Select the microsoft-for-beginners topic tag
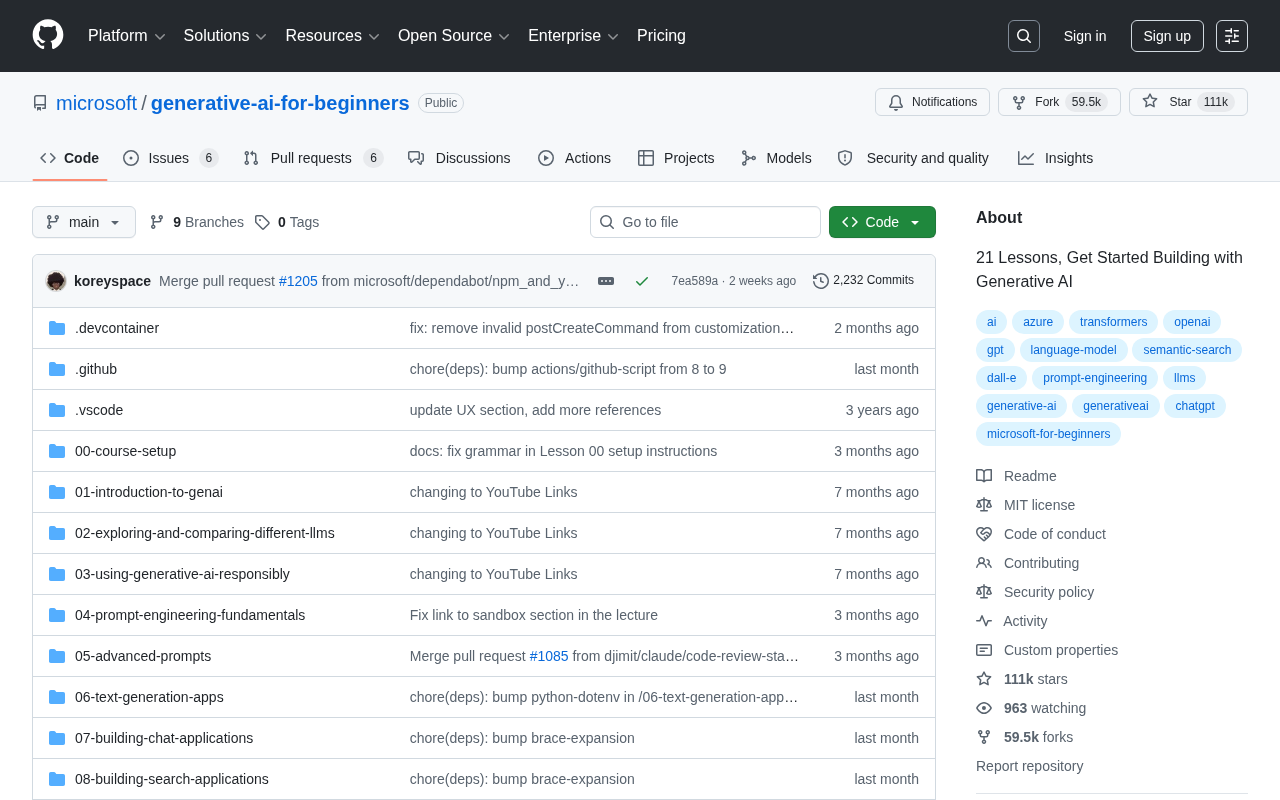The width and height of the screenshot is (1280, 800). click(1048, 434)
